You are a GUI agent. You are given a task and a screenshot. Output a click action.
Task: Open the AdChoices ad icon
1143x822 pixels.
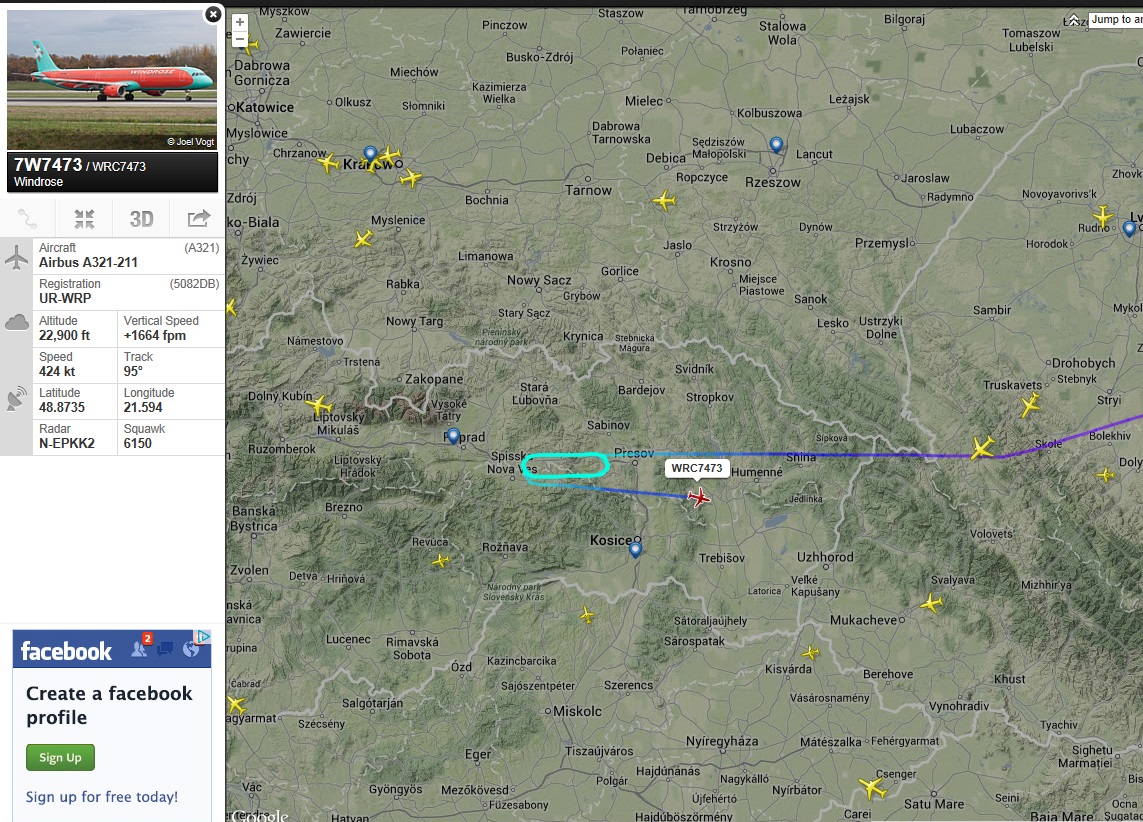click(x=203, y=636)
